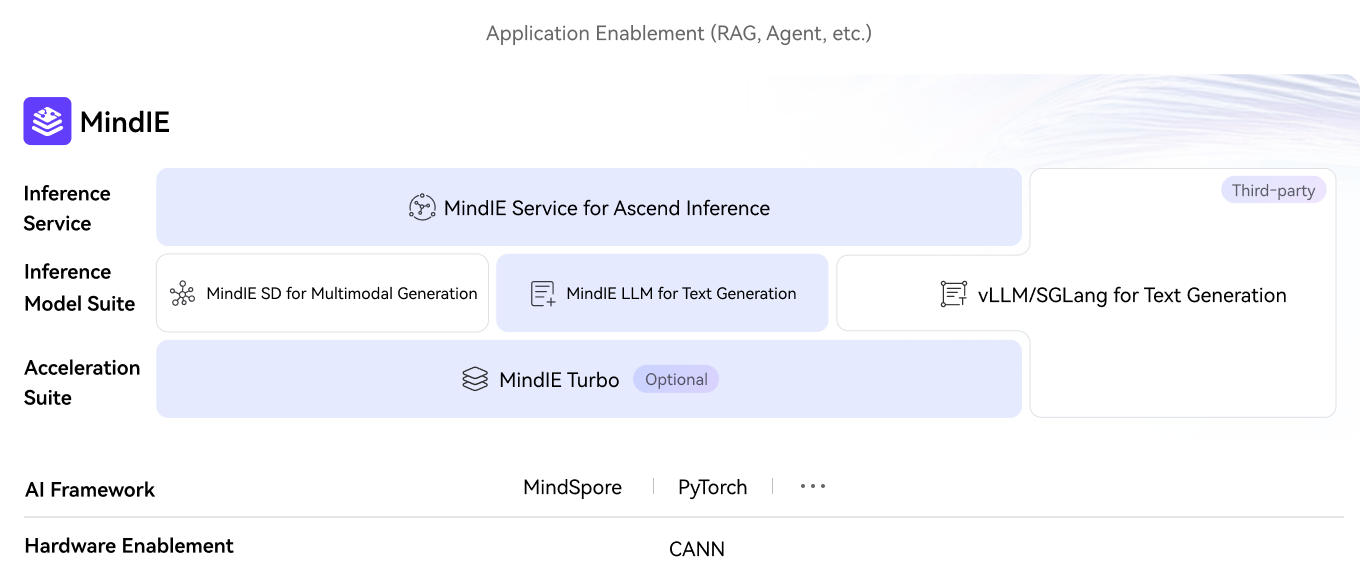
Task: Open MindIE SD for Multimodal Generation
Action: click(x=341, y=293)
